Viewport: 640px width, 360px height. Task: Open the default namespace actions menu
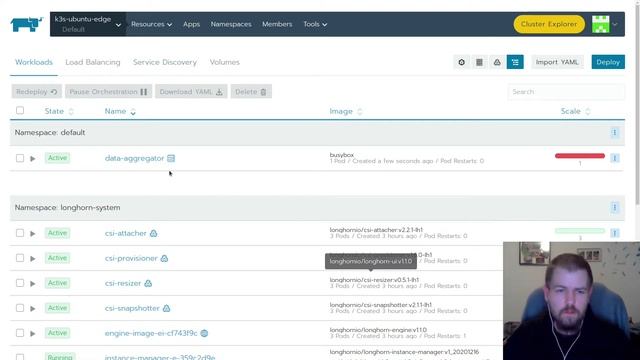pos(615,133)
